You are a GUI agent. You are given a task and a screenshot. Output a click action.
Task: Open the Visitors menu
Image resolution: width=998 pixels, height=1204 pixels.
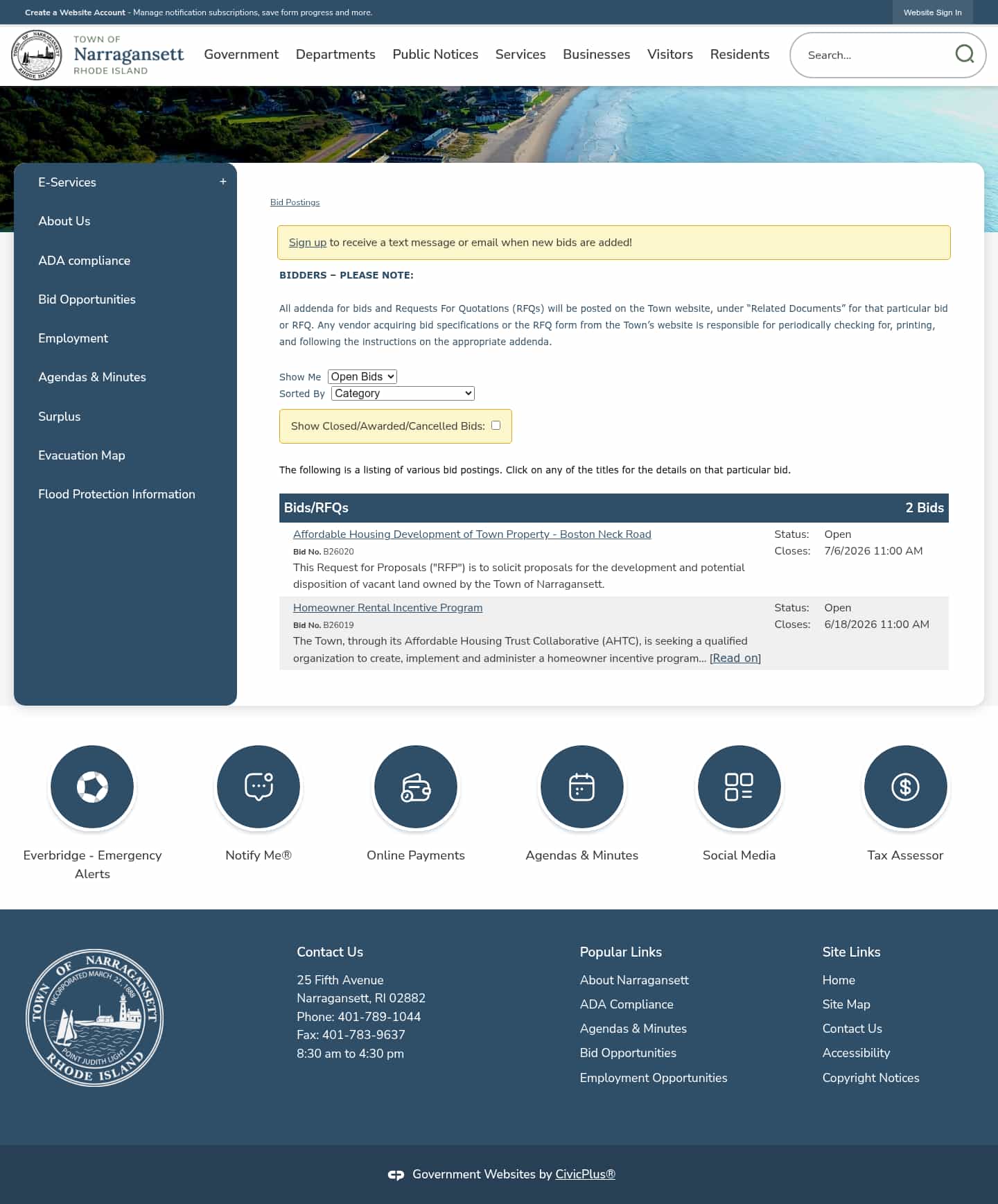[670, 54]
